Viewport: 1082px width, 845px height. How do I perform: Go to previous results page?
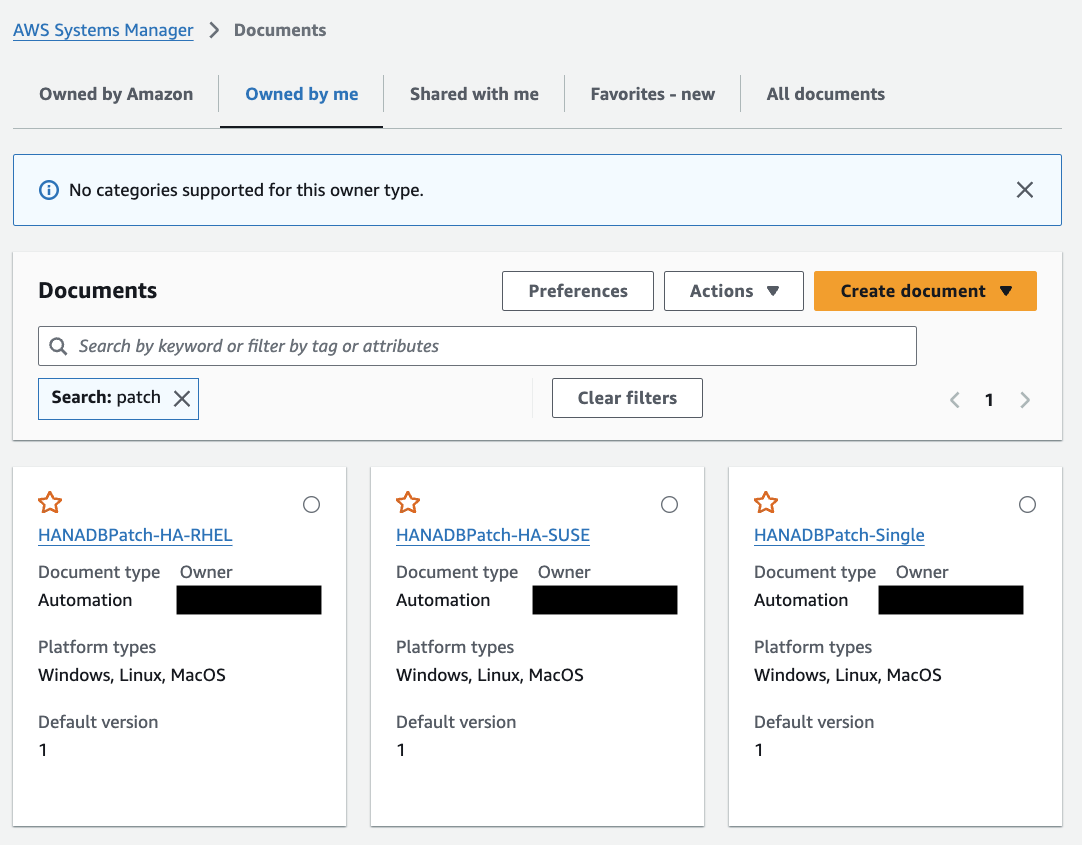point(955,400)
